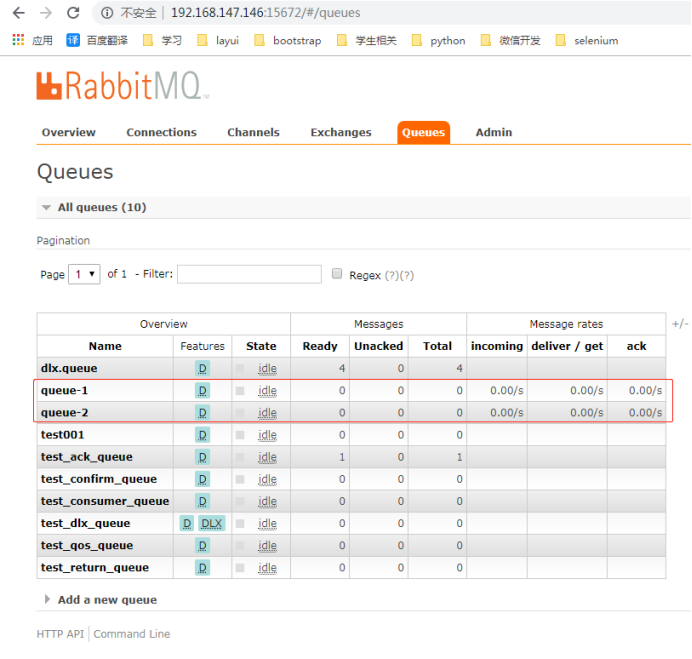Open the queue-2 queue link

point(64,413)
